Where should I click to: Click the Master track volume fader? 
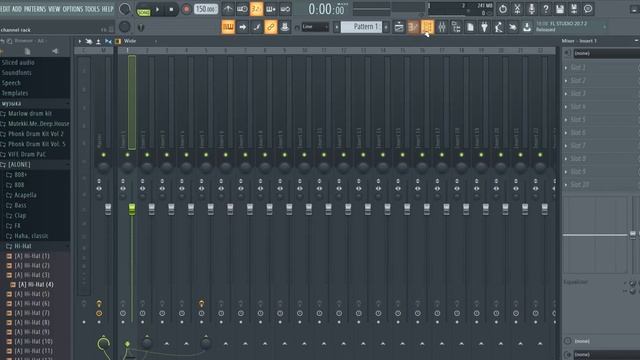tap(108, 209)
